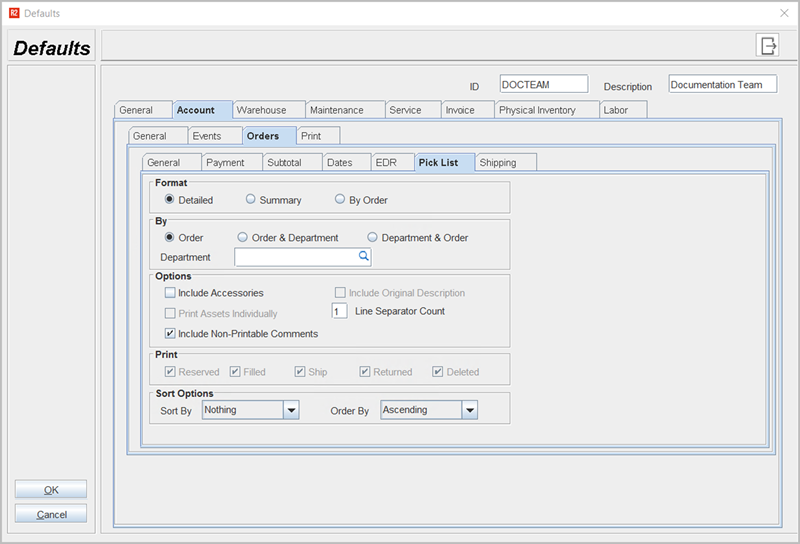Select Order & Department grouping

pos(243,238)
